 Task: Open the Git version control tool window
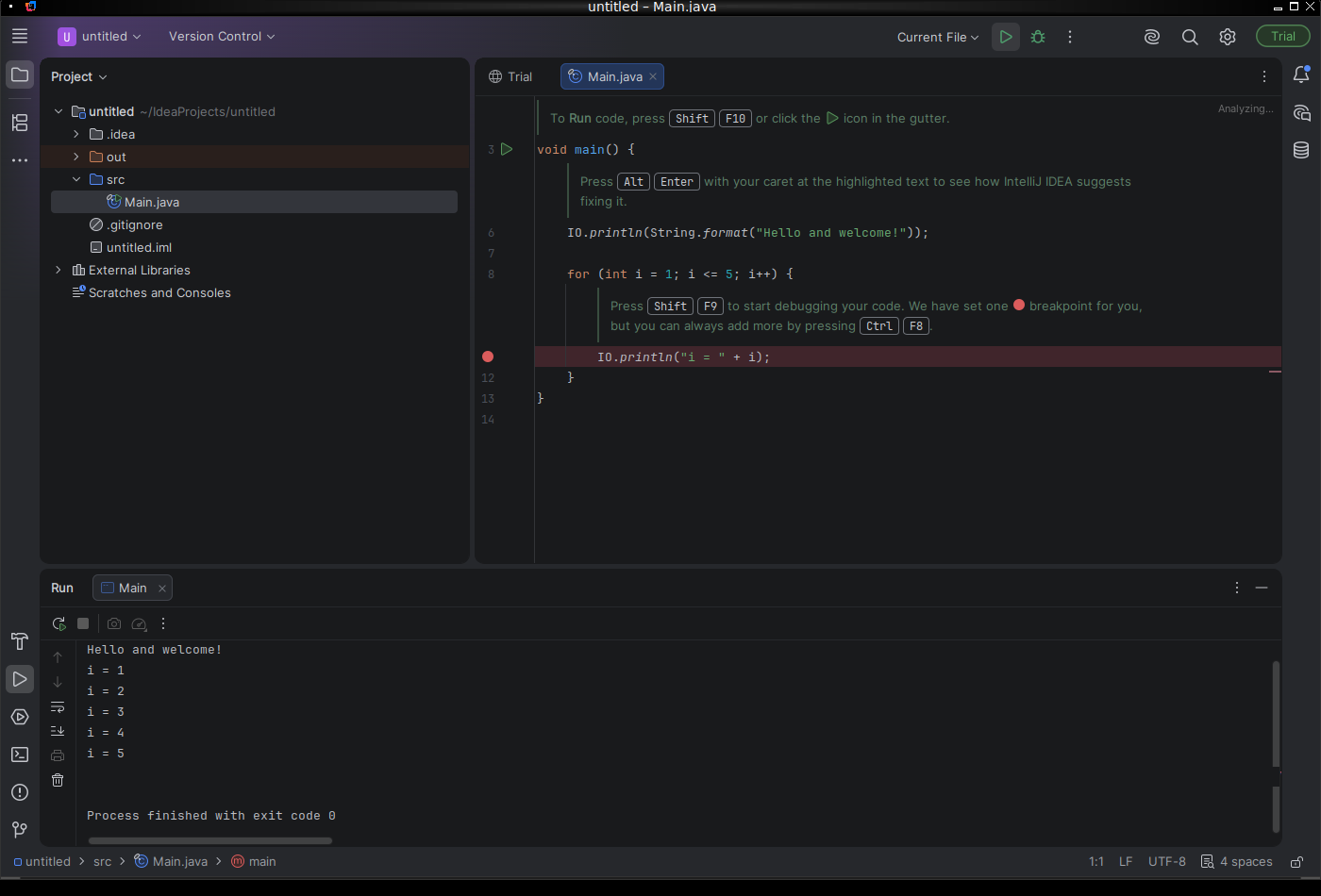point(20,830)
